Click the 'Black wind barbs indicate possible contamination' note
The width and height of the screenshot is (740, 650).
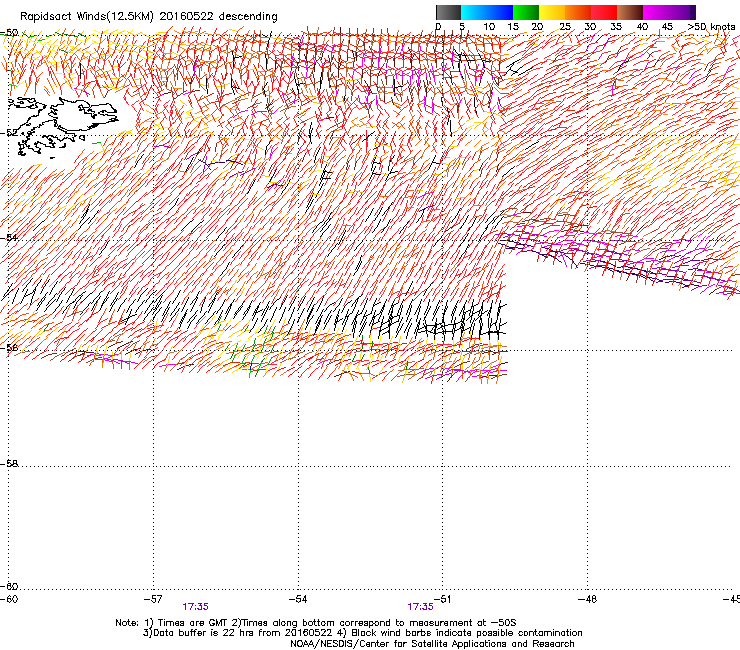[x=460, y=633]
